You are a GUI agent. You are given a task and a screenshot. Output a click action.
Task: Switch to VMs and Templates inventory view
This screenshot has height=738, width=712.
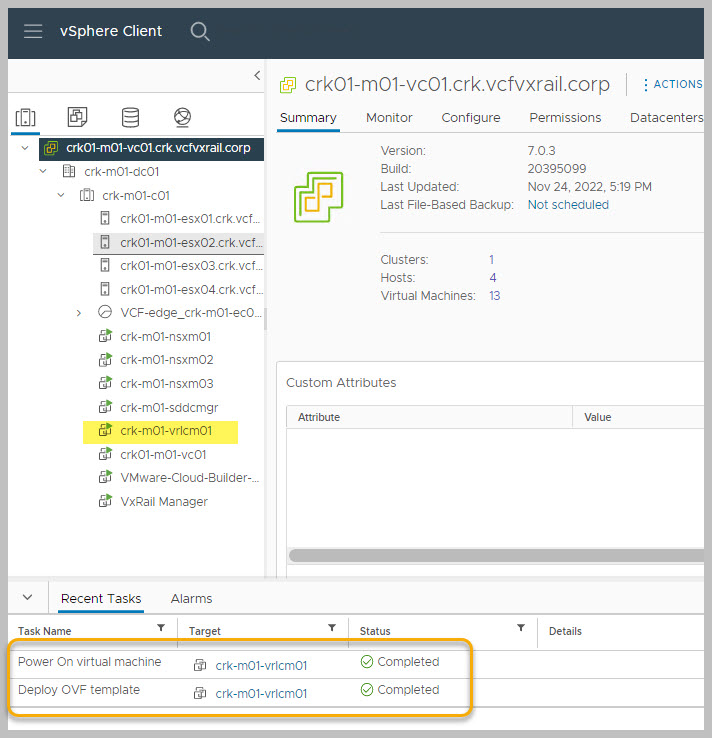pyautogui.click(x=78, y=117)
